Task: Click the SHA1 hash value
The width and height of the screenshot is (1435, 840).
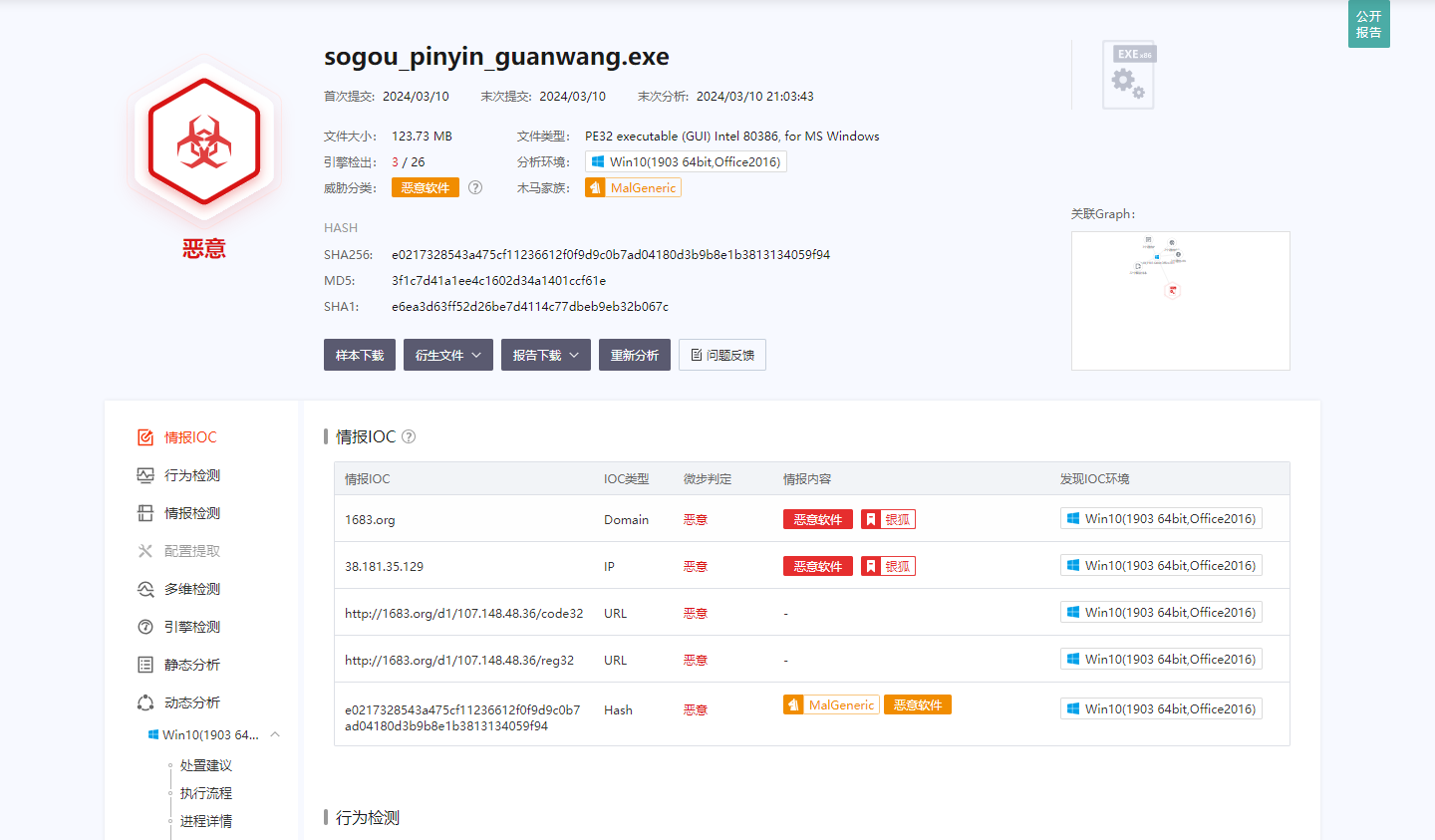Action: (530, 307)
